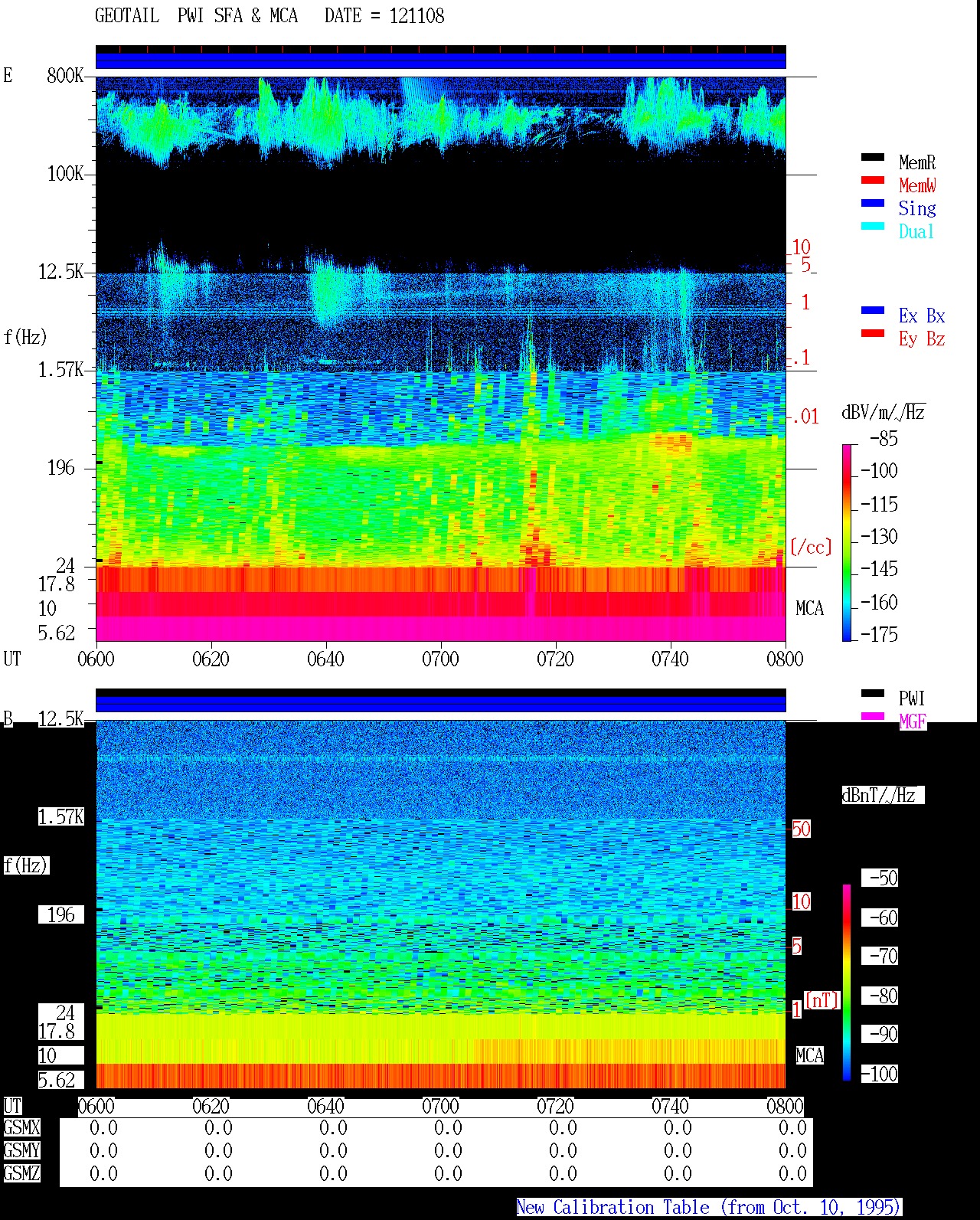Click the 100K frequency axis label

pos(65,173)
